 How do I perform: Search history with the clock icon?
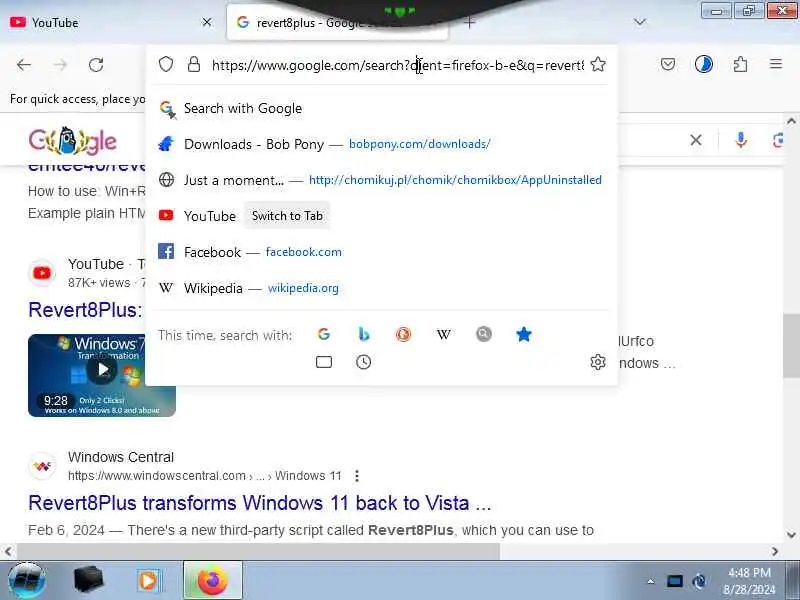[x=363, y=362]
